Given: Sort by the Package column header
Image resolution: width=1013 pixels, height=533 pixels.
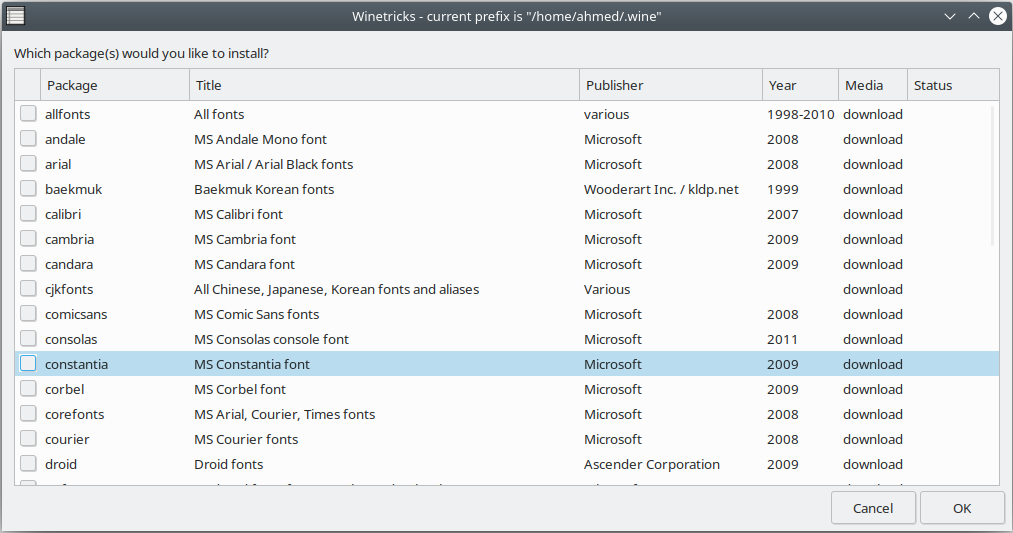Looking at the screenshot, I should click(114, 85).
